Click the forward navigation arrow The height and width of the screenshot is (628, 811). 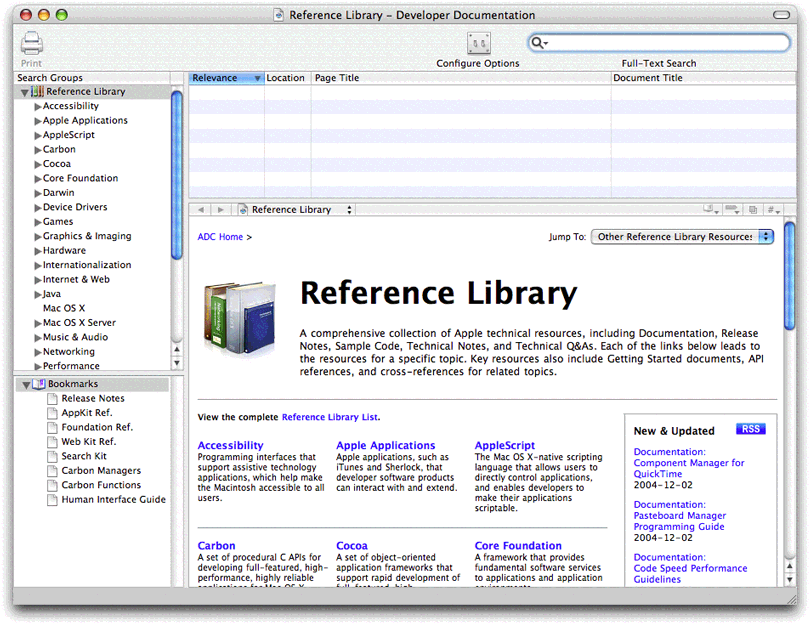(221, 210)
